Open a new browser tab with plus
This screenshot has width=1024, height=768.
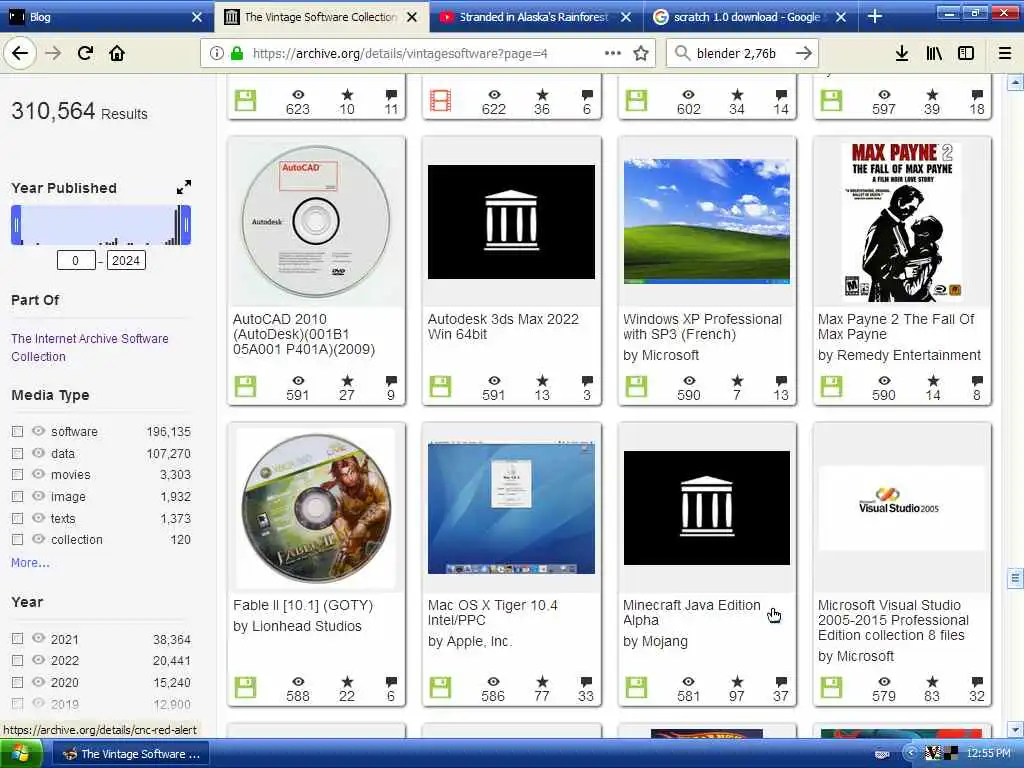coord(875,17)
